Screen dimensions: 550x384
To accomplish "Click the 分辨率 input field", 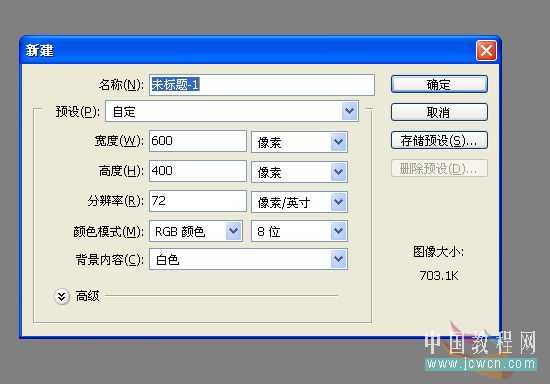I will pyautogui.click(x=198, y=201).
